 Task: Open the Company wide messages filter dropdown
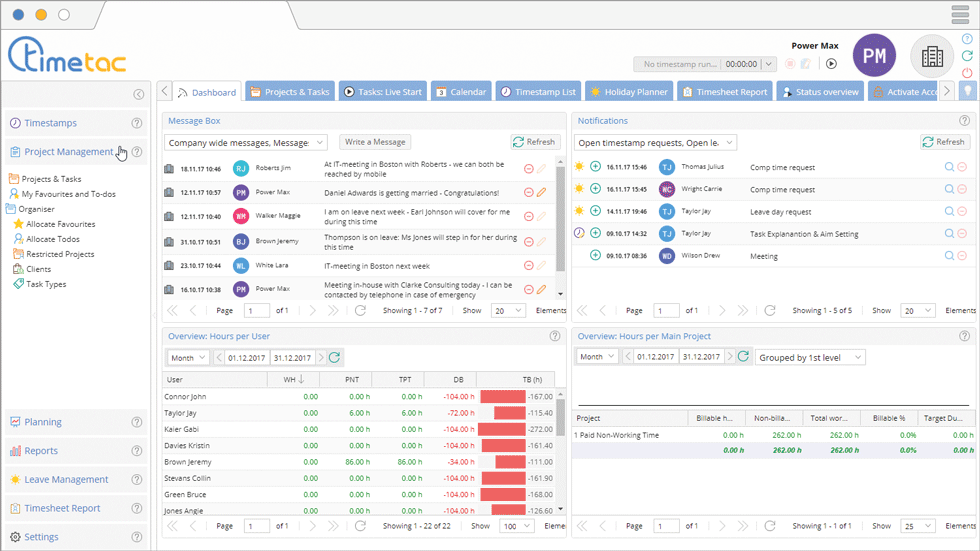tap(245, 143)
